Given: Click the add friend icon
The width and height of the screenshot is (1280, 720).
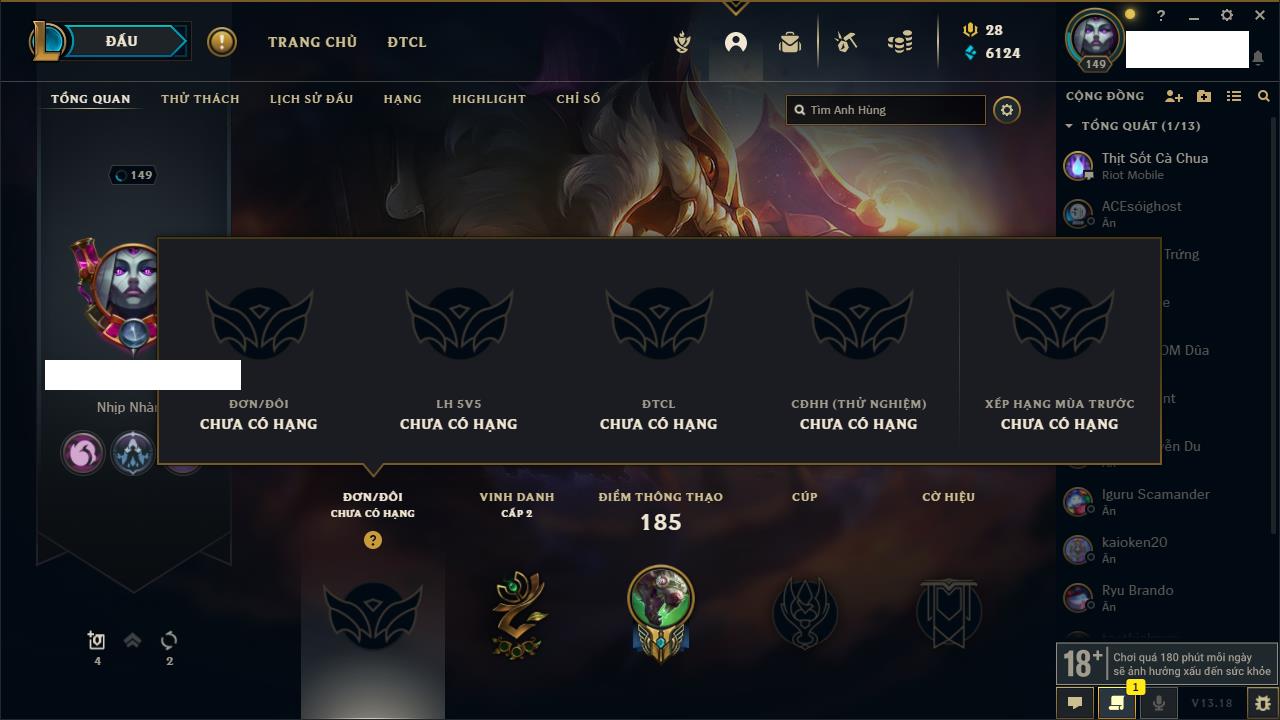Looking at the screenshot, I should [1174, 96].
